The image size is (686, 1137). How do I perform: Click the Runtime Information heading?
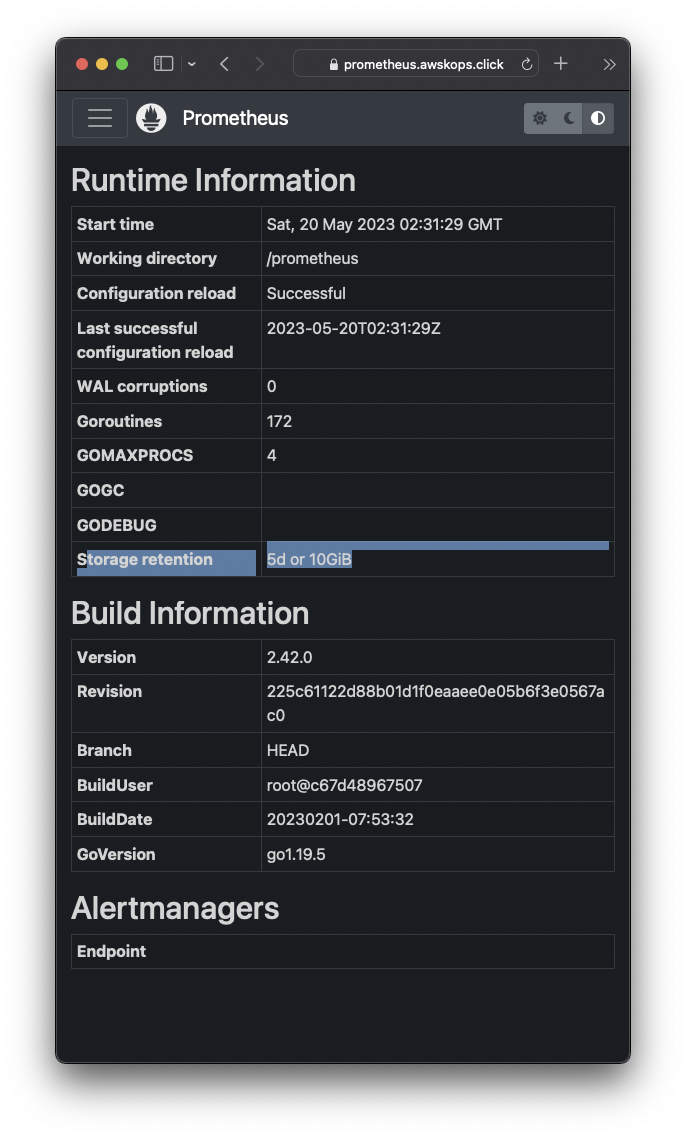(213, 180)
